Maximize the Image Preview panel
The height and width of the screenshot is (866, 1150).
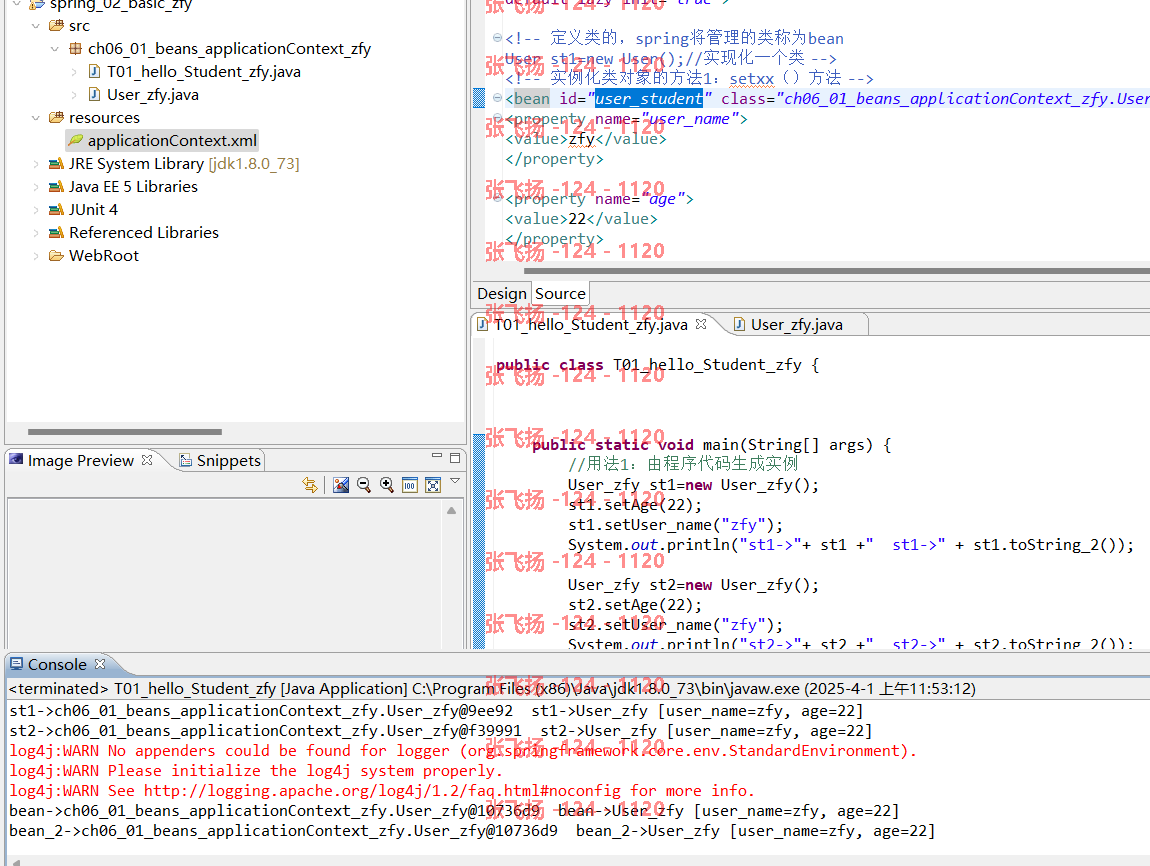point(455,458)
